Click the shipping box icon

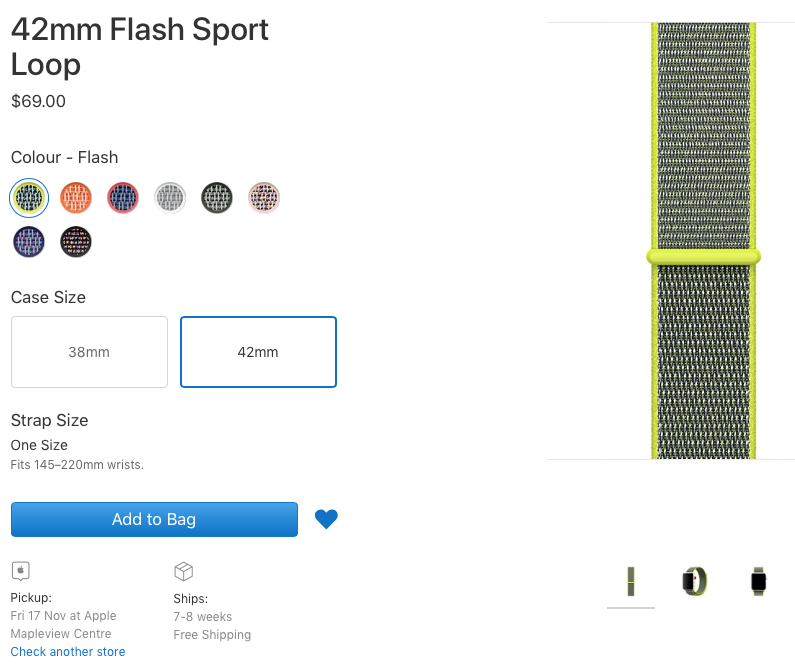tap(183, 571)
